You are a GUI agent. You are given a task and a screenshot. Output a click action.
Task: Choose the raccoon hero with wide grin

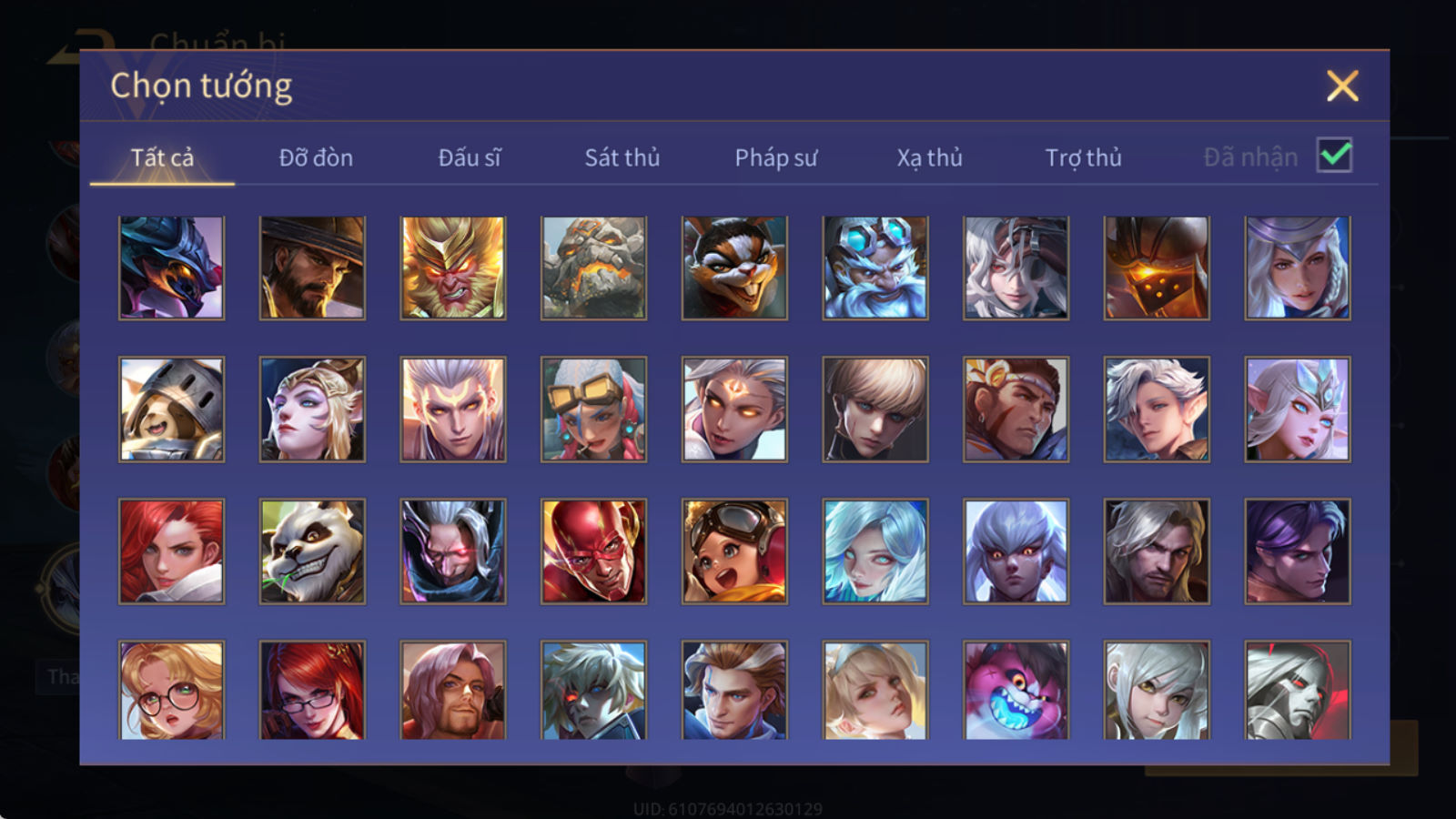coord(734,268)
